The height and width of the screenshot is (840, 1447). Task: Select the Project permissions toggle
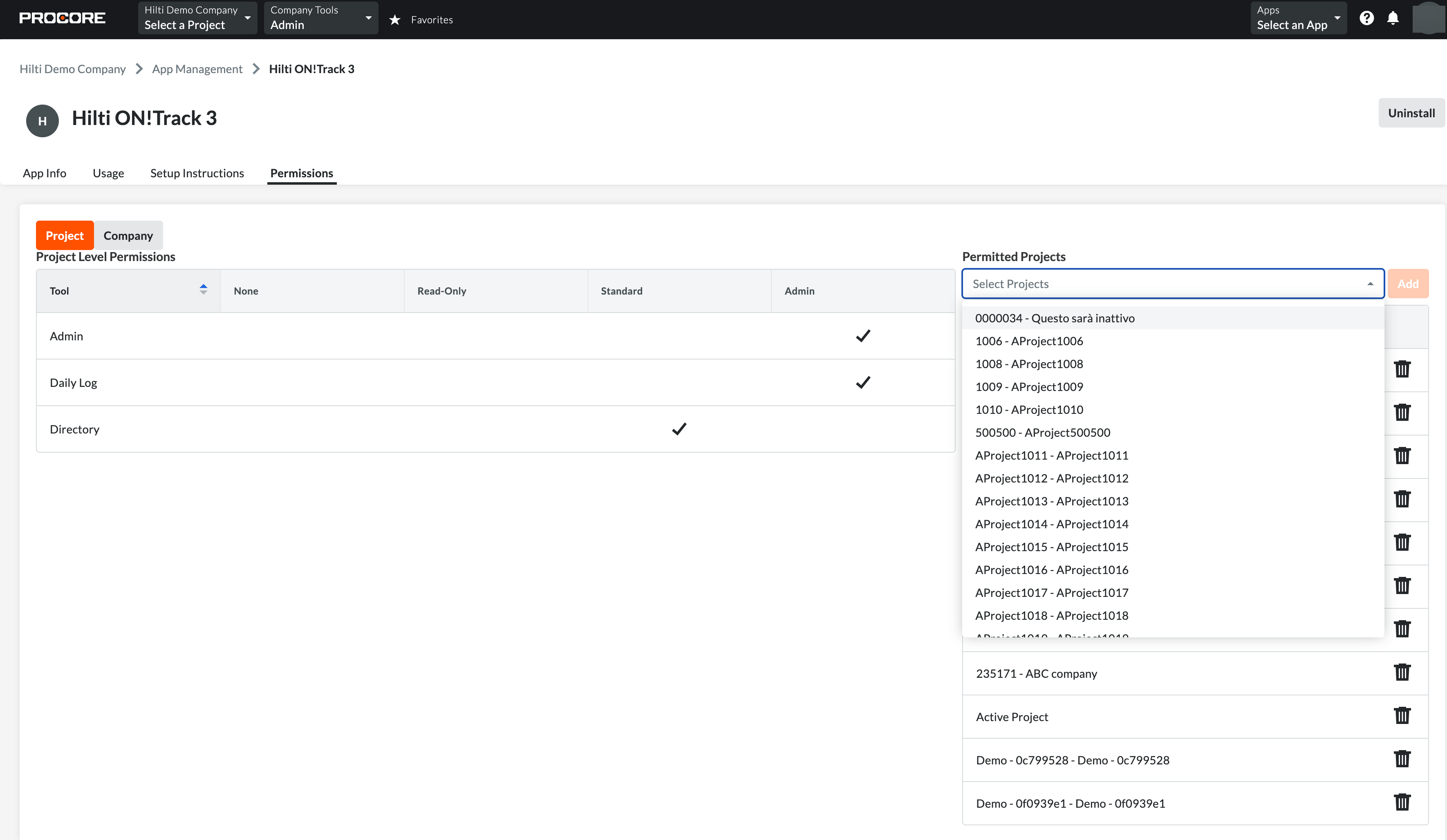(65, 235)
